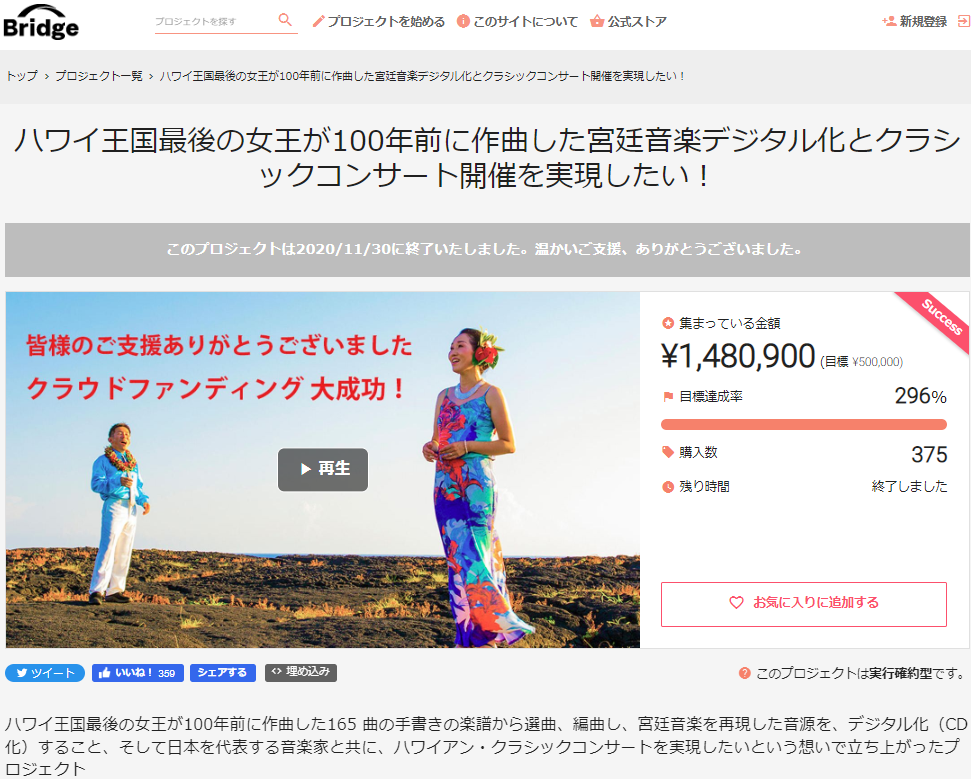
Task: Play the project video with 再生 button
Action: point(323,469)
